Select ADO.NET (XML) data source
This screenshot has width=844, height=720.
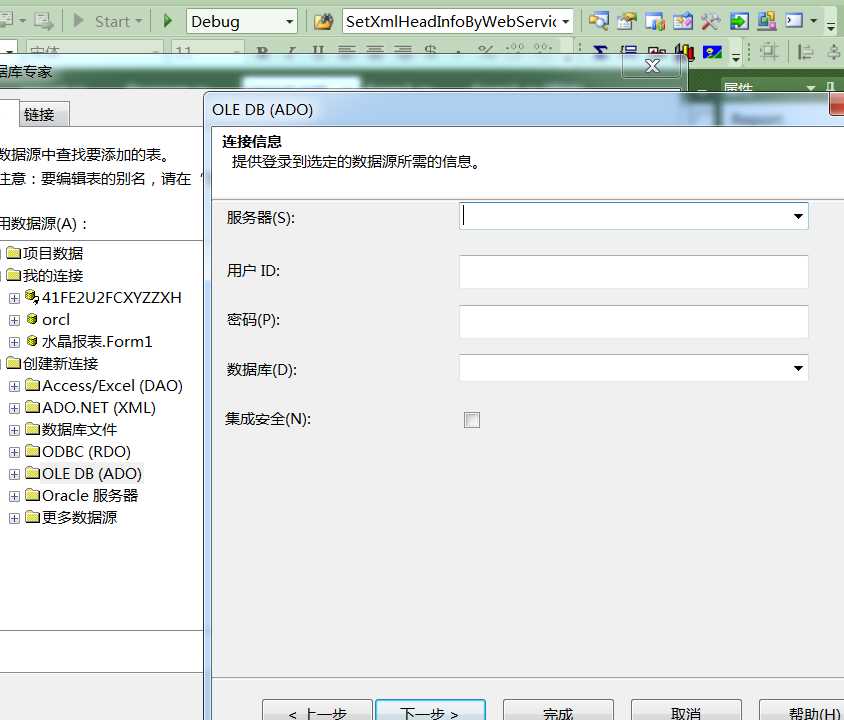pyautogui.click(x=99, y=408)
